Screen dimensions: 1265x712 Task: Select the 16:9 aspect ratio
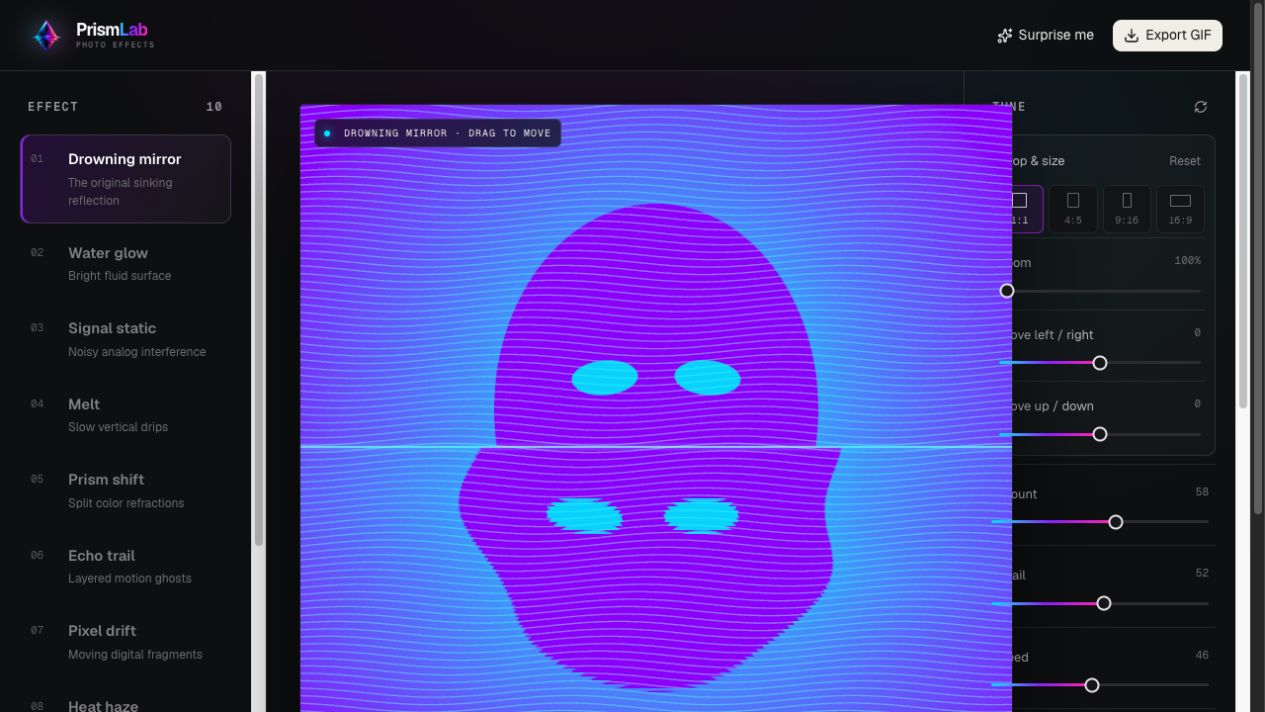1180,209
